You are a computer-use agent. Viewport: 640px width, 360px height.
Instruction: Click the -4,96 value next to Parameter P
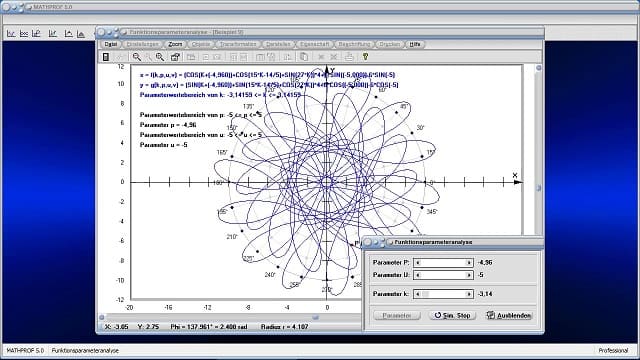click(x=484, y=262)
